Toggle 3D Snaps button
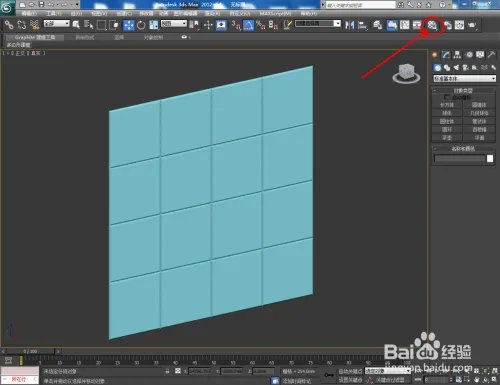 (236, 25)
